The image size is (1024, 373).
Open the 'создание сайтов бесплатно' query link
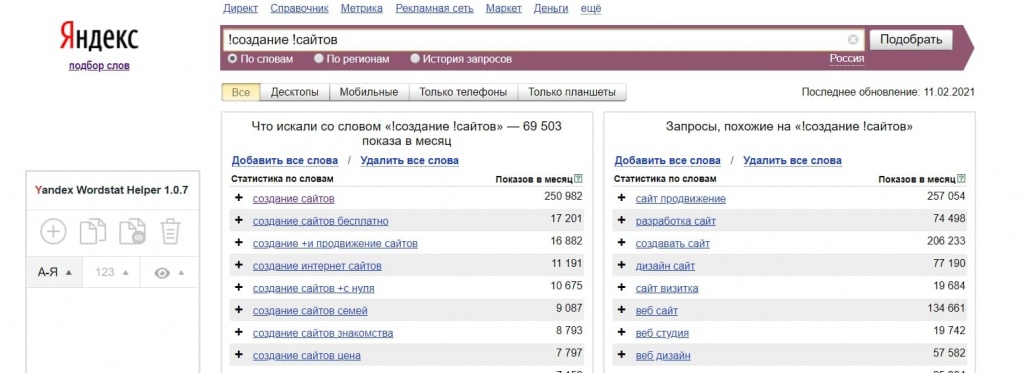(x=321, y=221)
